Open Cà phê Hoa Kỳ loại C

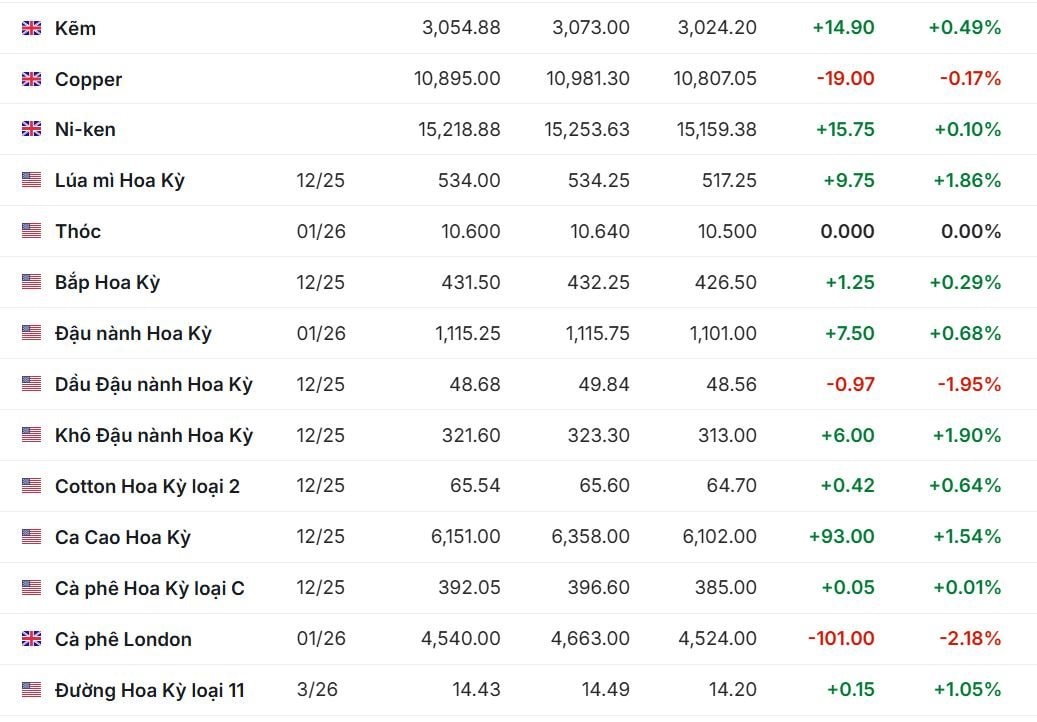click(x=150, y=588)
